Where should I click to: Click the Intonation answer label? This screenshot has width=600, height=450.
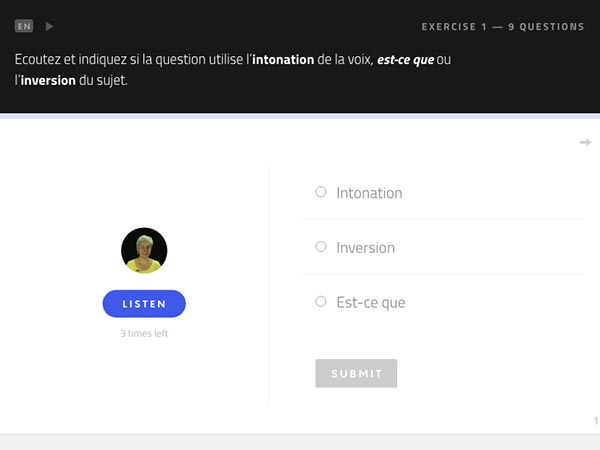[x=369, y=193]
